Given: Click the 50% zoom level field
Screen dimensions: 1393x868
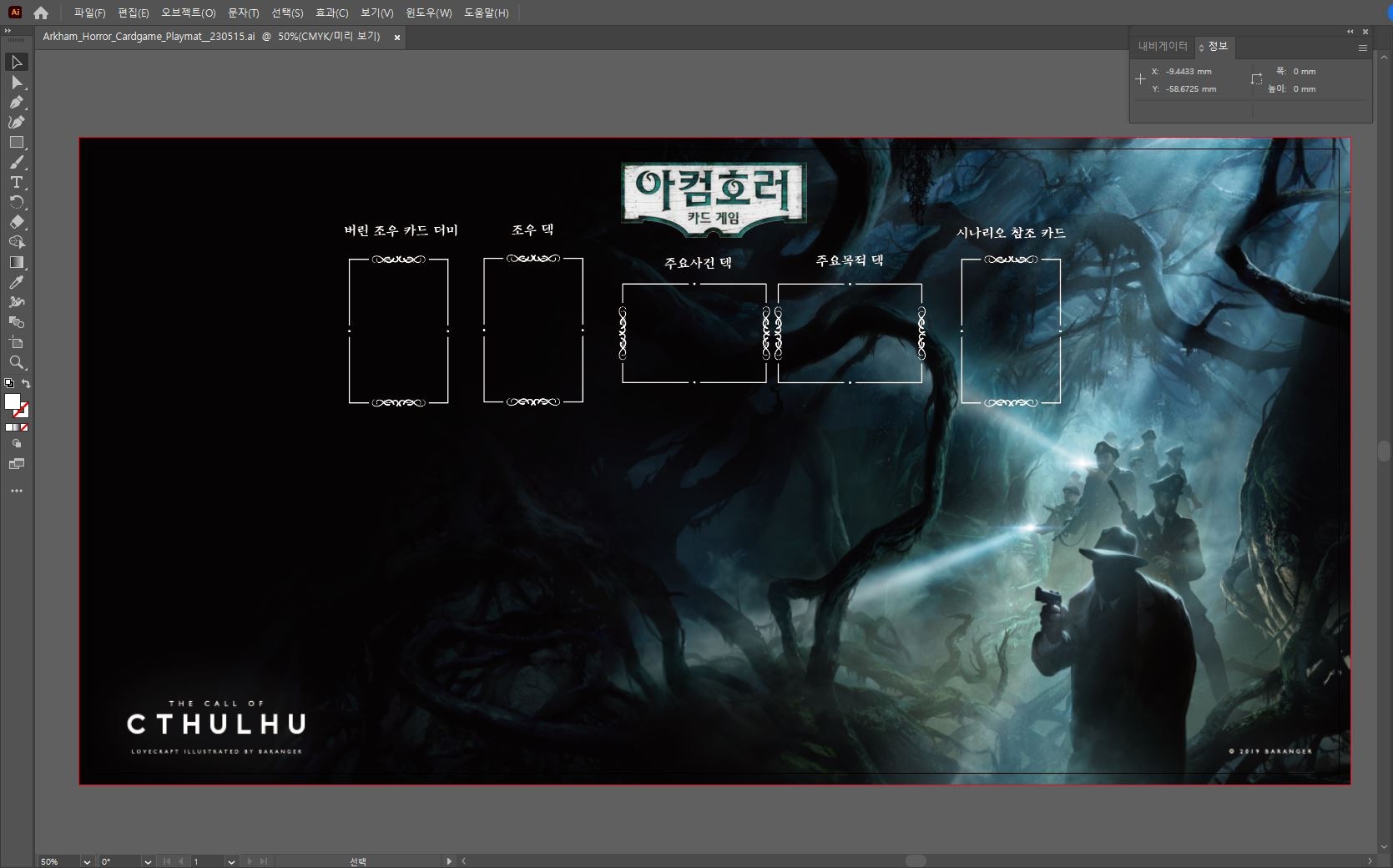Looking at the screenshot, I should (x=58, y=861).
